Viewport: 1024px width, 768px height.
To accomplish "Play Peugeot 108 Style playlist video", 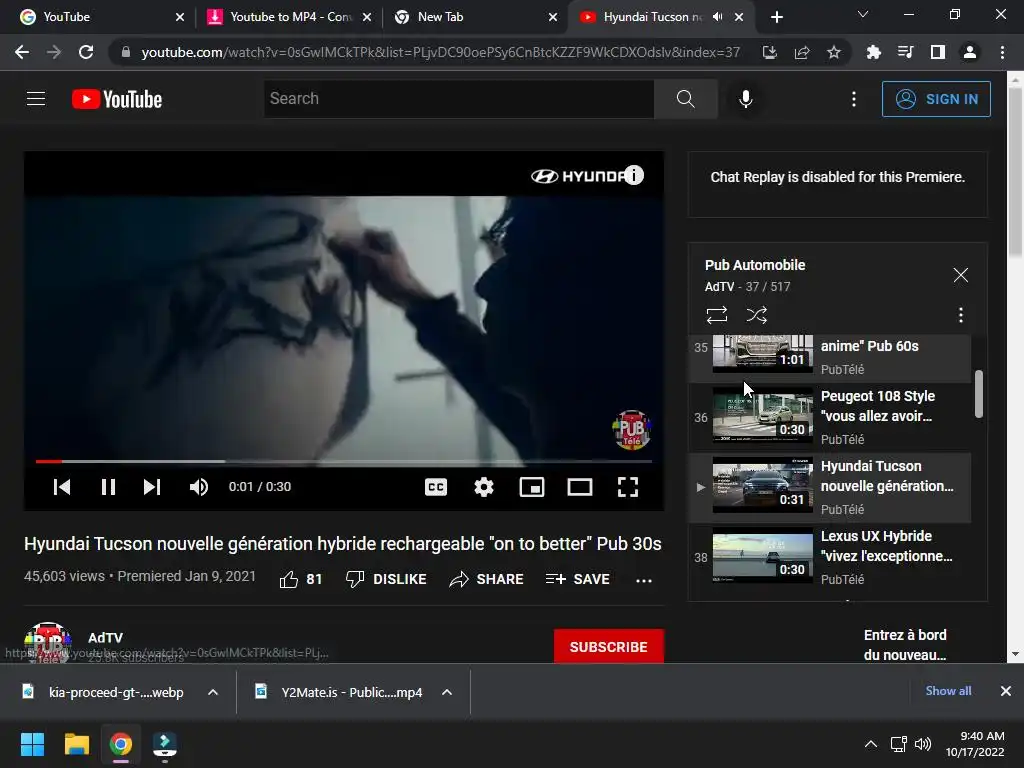I will point(830,417).
